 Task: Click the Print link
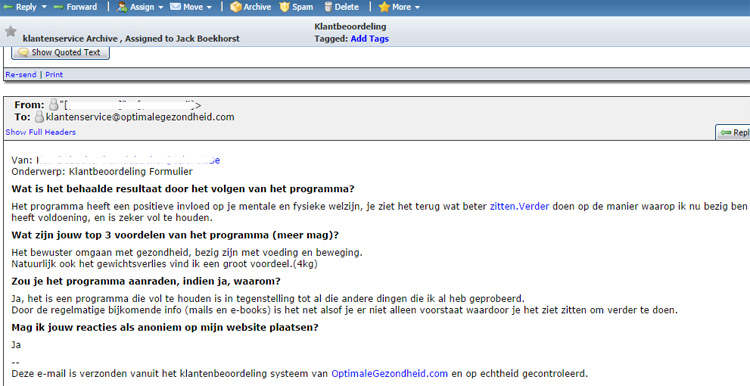(54, 75)
